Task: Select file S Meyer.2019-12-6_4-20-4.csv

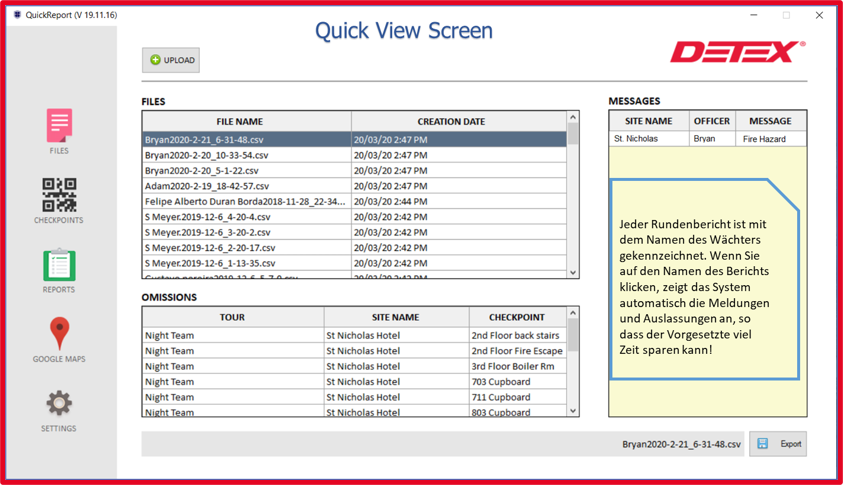Action: (207, 217)
